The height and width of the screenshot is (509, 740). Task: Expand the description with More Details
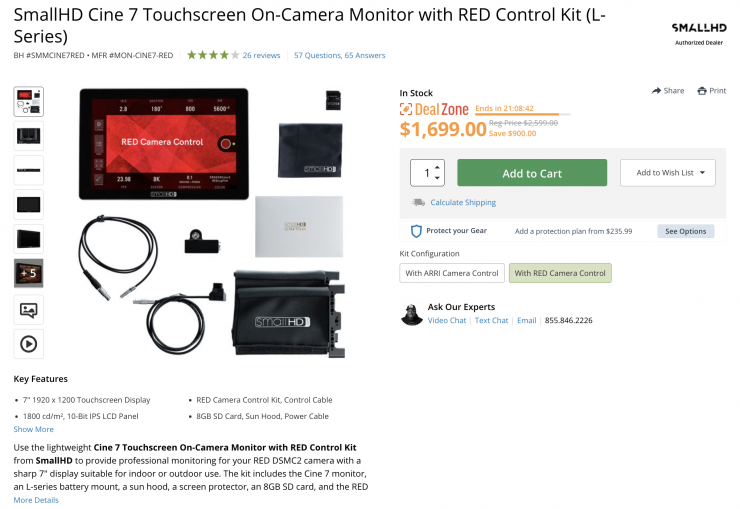coord(36,500)
